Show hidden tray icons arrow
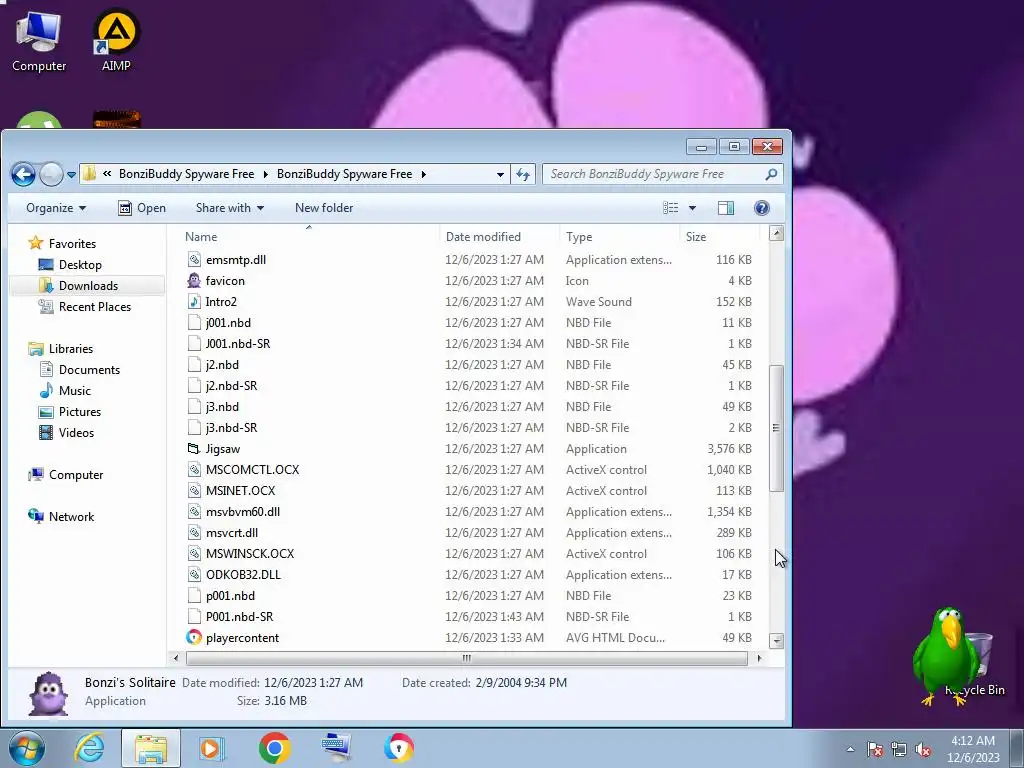This screenshot has height=768, width=1024. (x=850, y=750)
